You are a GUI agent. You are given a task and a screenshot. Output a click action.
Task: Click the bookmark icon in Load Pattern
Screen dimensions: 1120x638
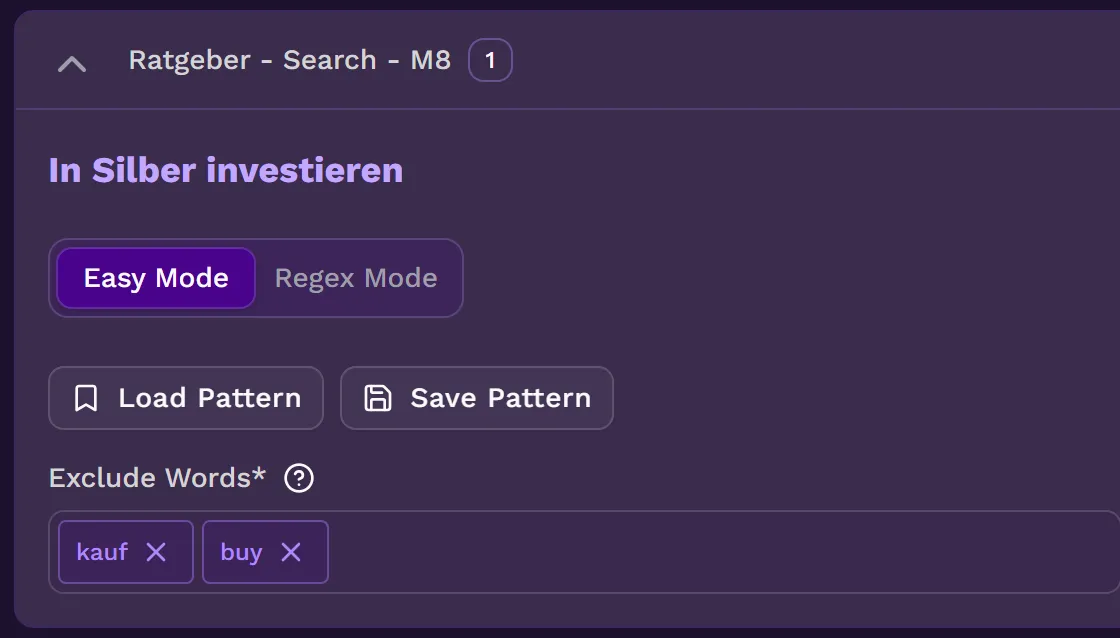coord(86,399)
